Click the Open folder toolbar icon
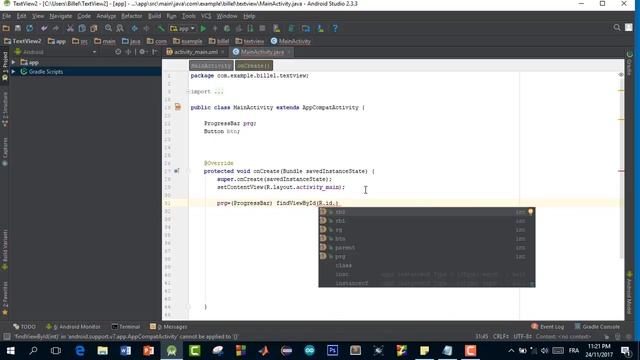The height and width of the screenshot is (360, 640). click(6, 28)
